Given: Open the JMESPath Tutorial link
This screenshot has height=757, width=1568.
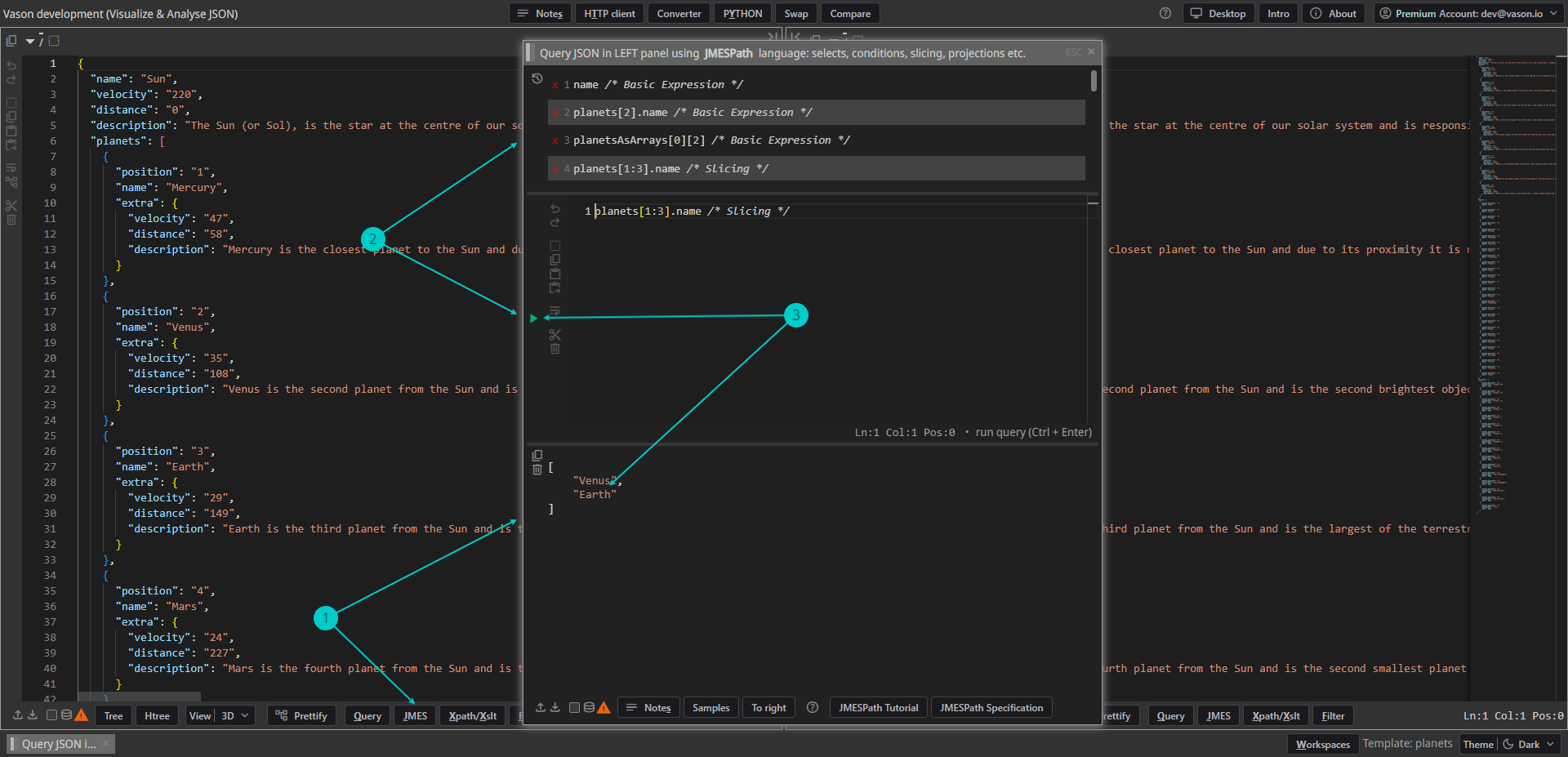Looking at the screenshot, I should [x=878, y=708].
